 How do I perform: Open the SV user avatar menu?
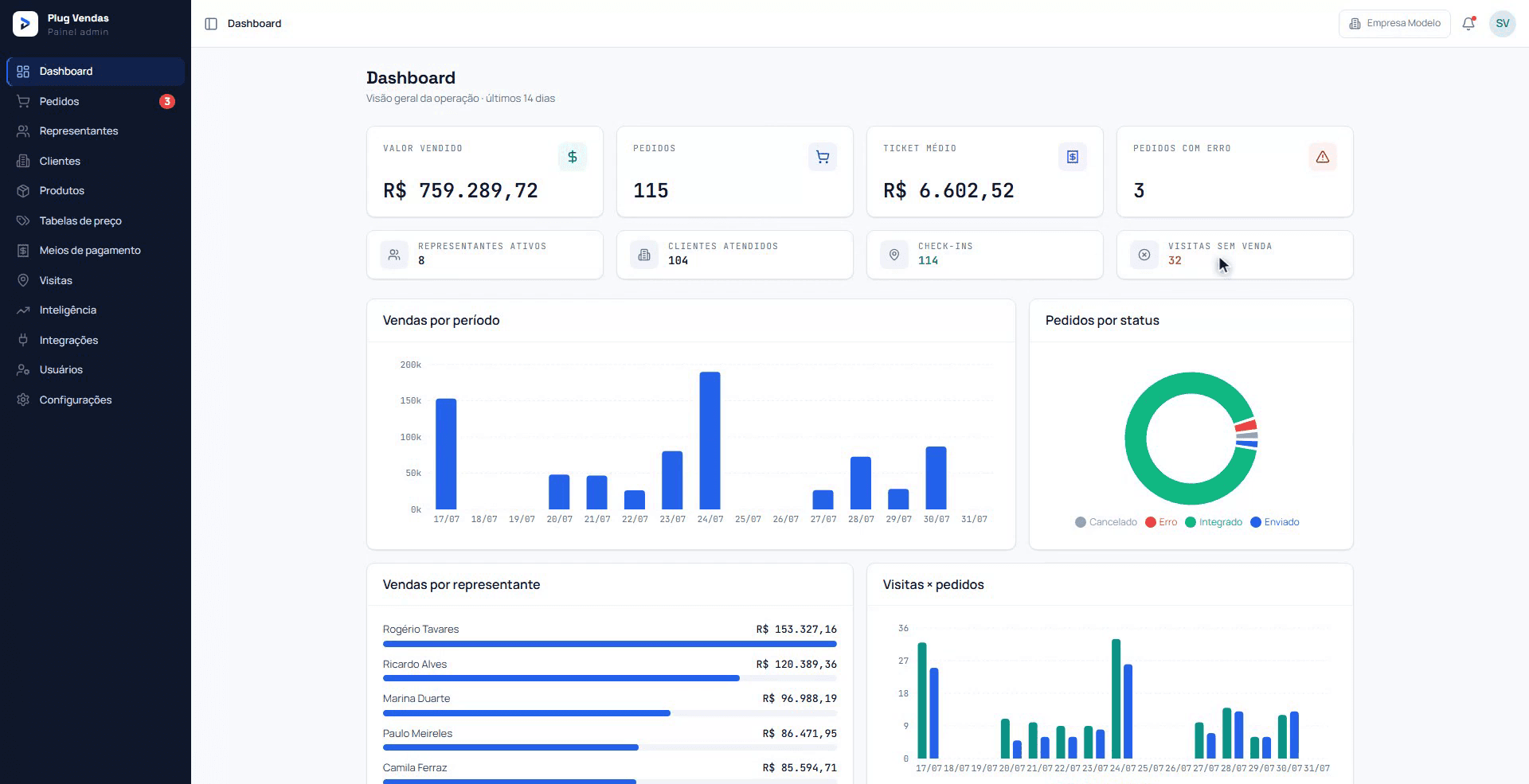coord(1503,24)
